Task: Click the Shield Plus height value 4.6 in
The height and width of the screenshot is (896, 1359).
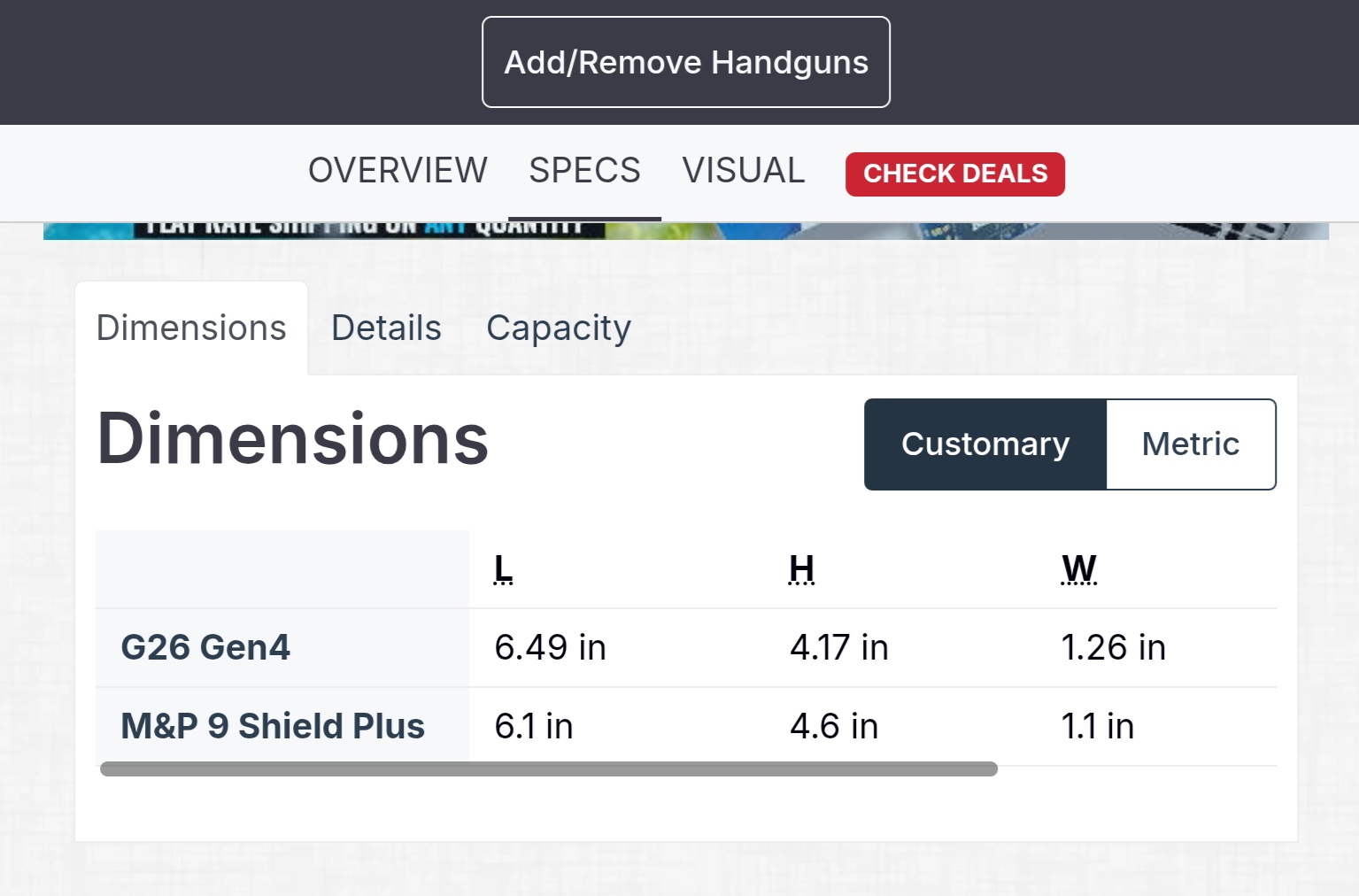Action: click(x=834, y=726)
